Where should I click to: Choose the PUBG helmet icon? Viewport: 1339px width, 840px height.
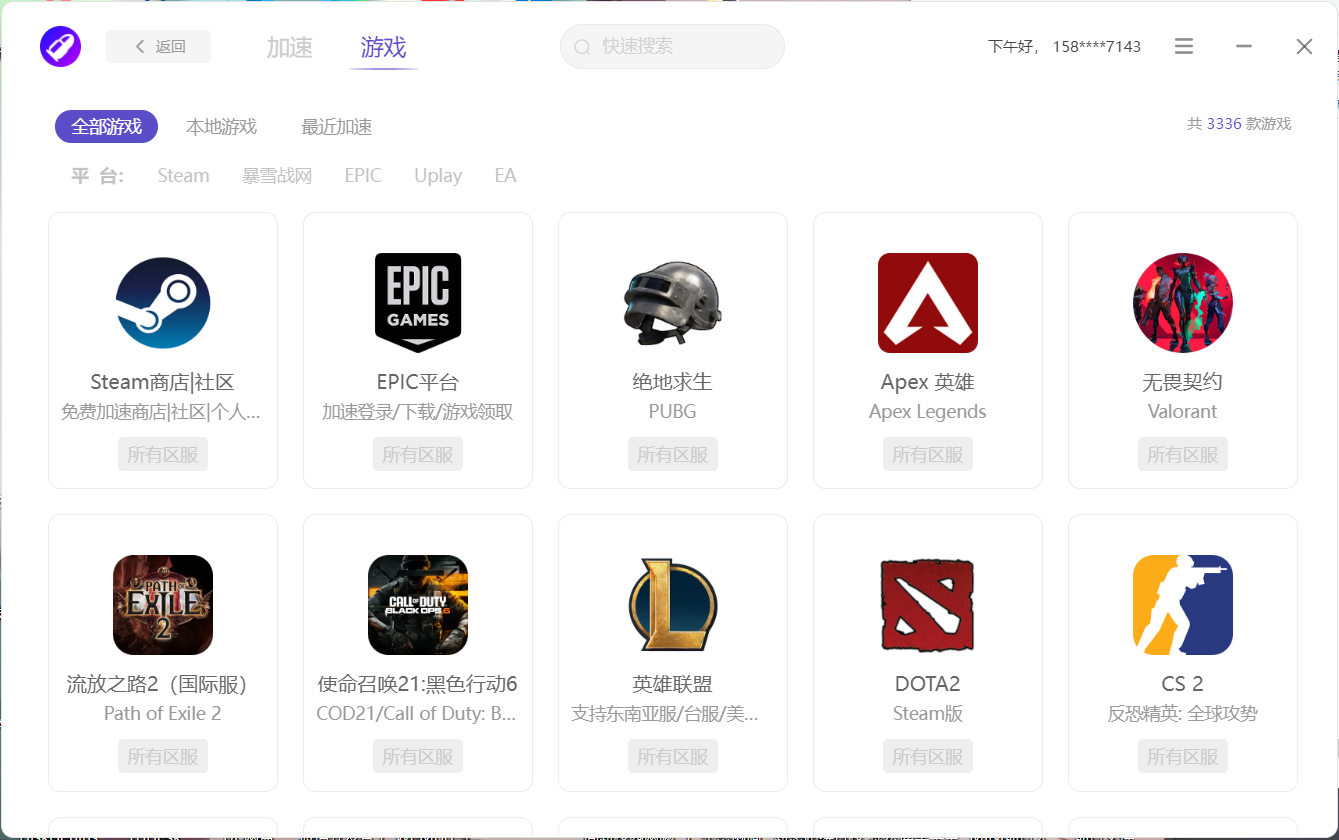click(673, 303)
